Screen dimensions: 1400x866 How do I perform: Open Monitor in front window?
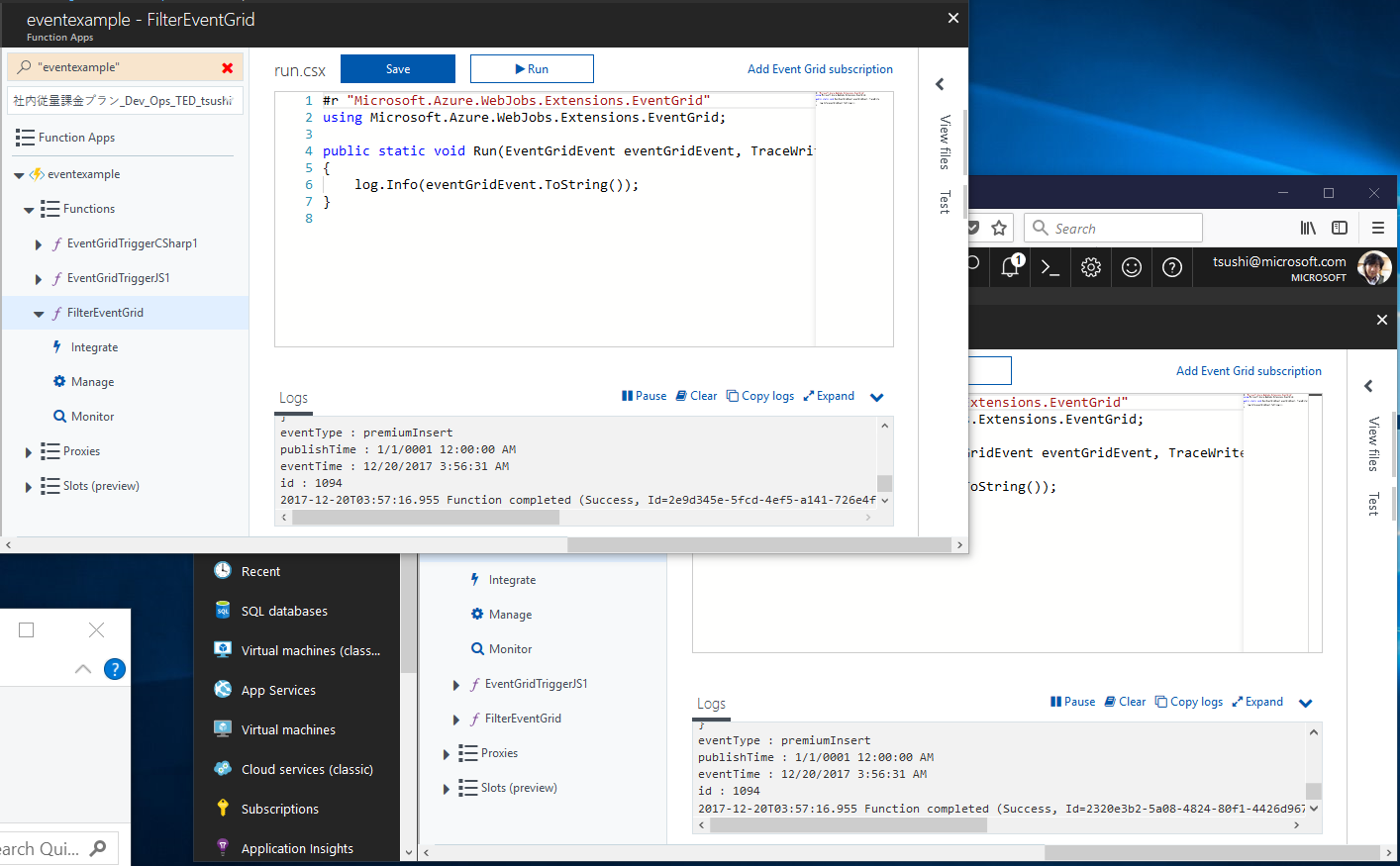pos(92,417)
